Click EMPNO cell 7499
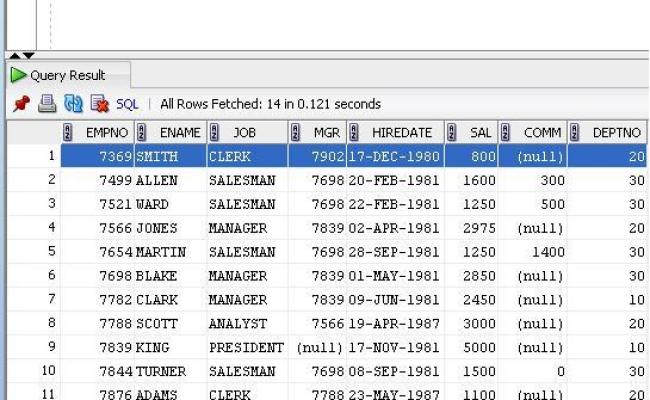650x400 pixels. (98, 180)
